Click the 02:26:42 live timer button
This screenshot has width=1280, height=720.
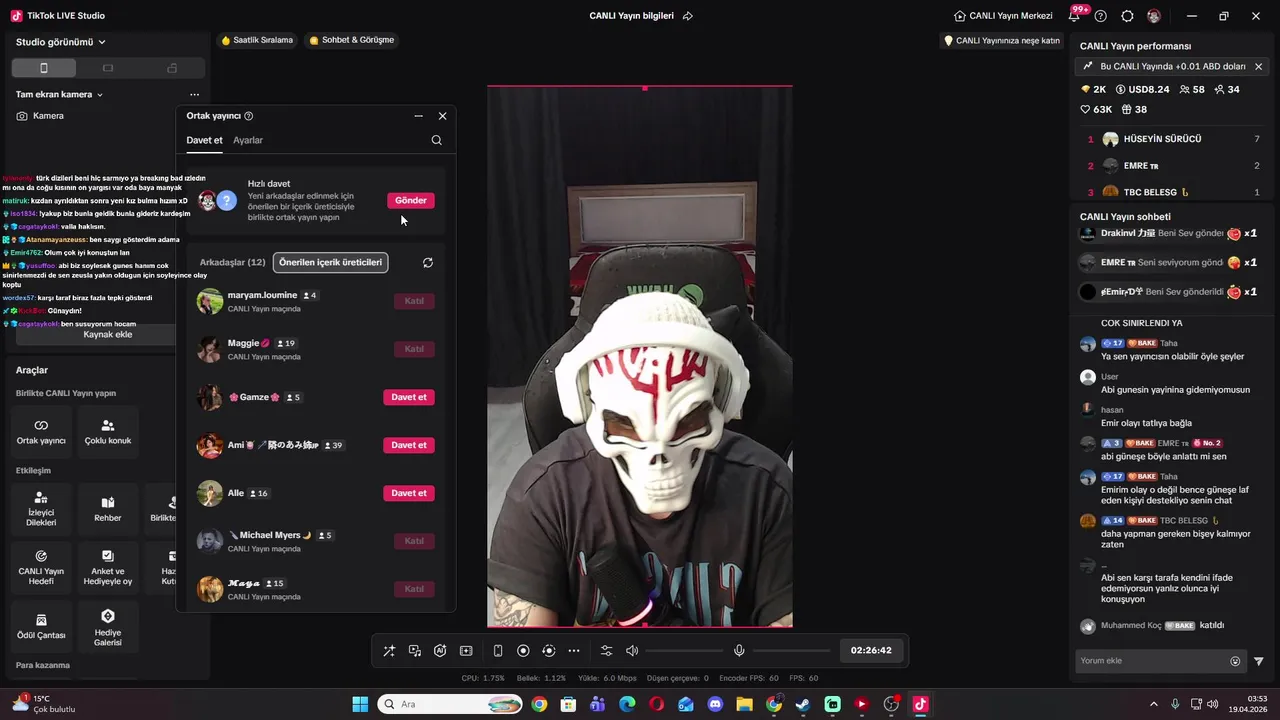[x=871, y=650]
